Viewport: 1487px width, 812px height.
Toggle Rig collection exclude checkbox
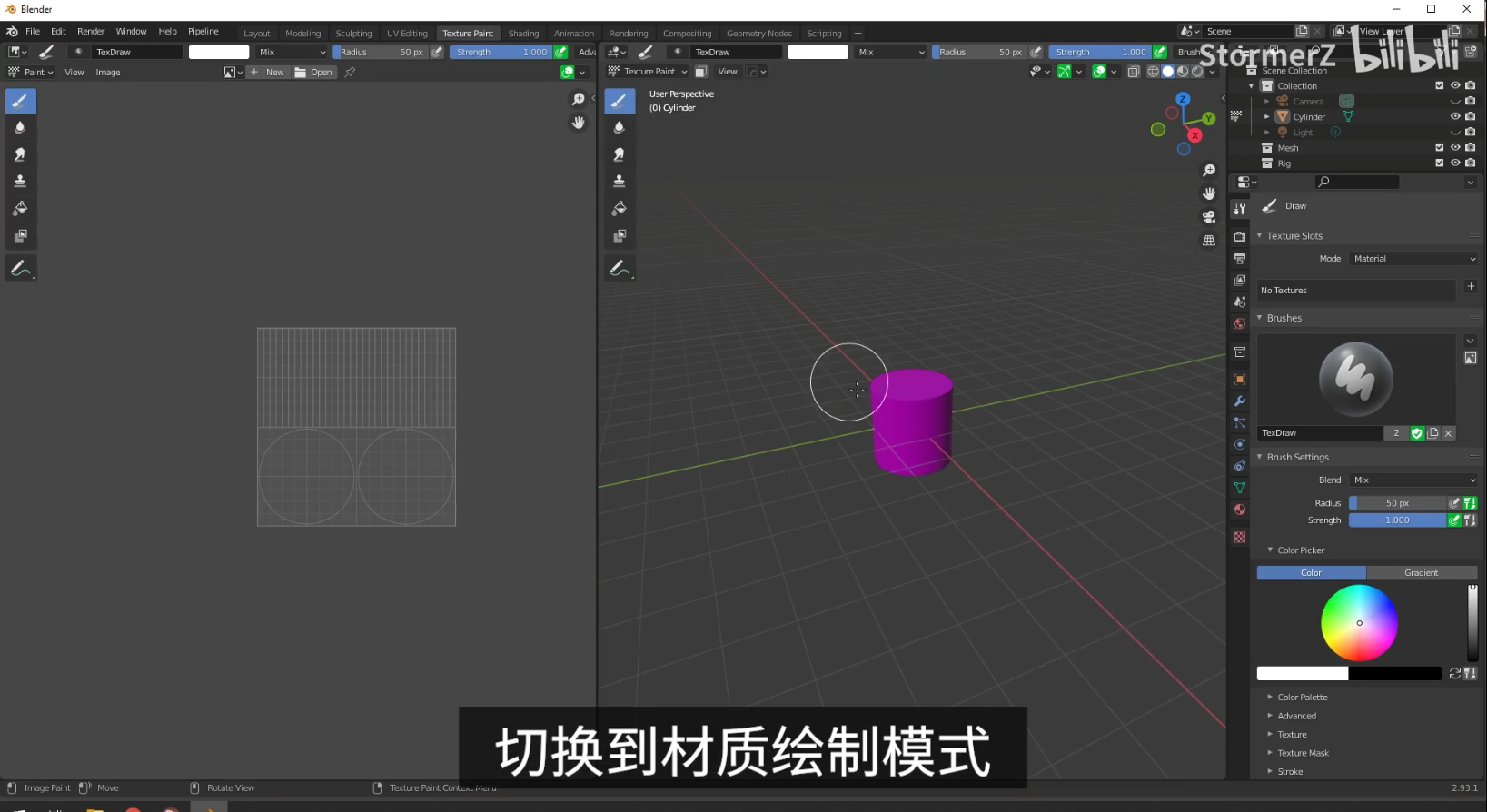click(1440, 163)
